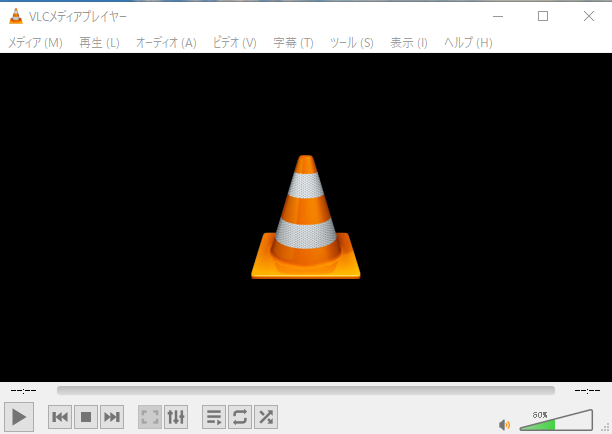Viewport: 612px width, 434px height.
Task: Enable shuffle random playback
Action: tap(266, 417)
